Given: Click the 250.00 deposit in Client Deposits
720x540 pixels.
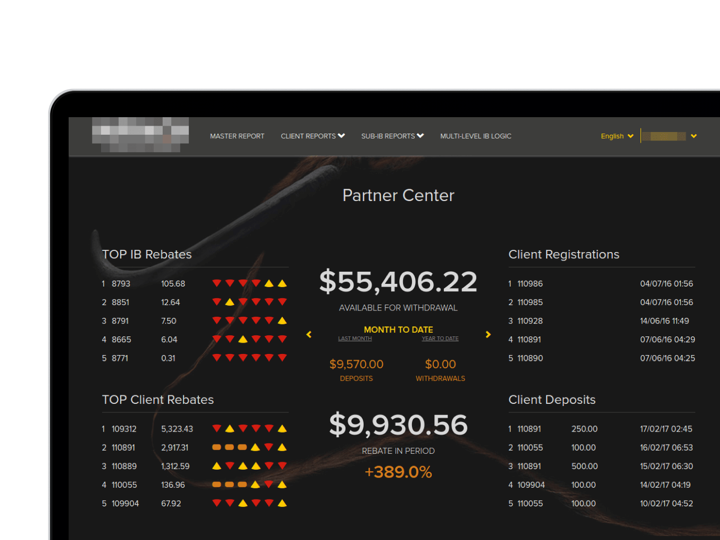Looking at the screenshot, I should click(584, 429).
